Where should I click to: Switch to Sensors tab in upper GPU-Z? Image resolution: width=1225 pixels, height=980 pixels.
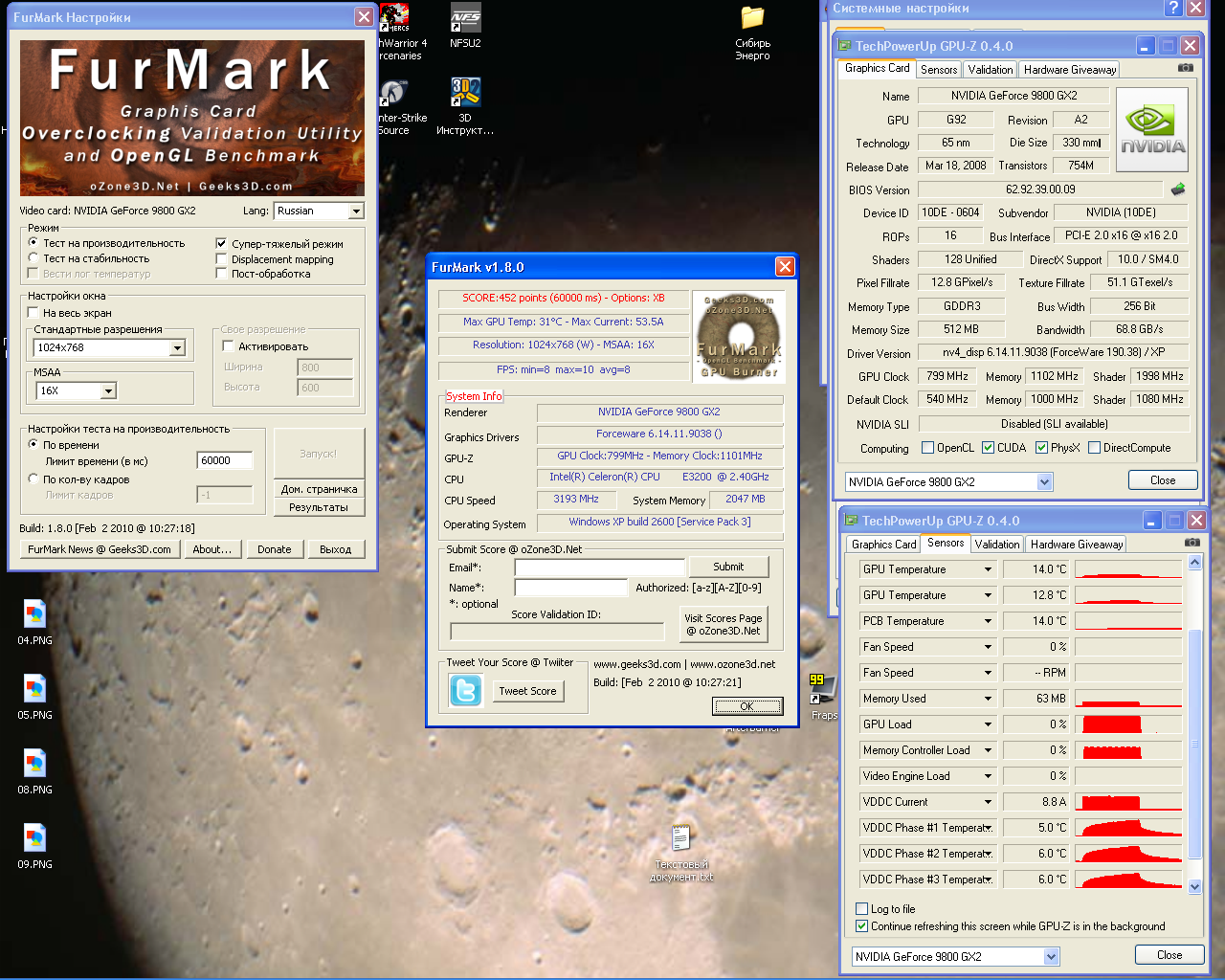pos(938,70)
